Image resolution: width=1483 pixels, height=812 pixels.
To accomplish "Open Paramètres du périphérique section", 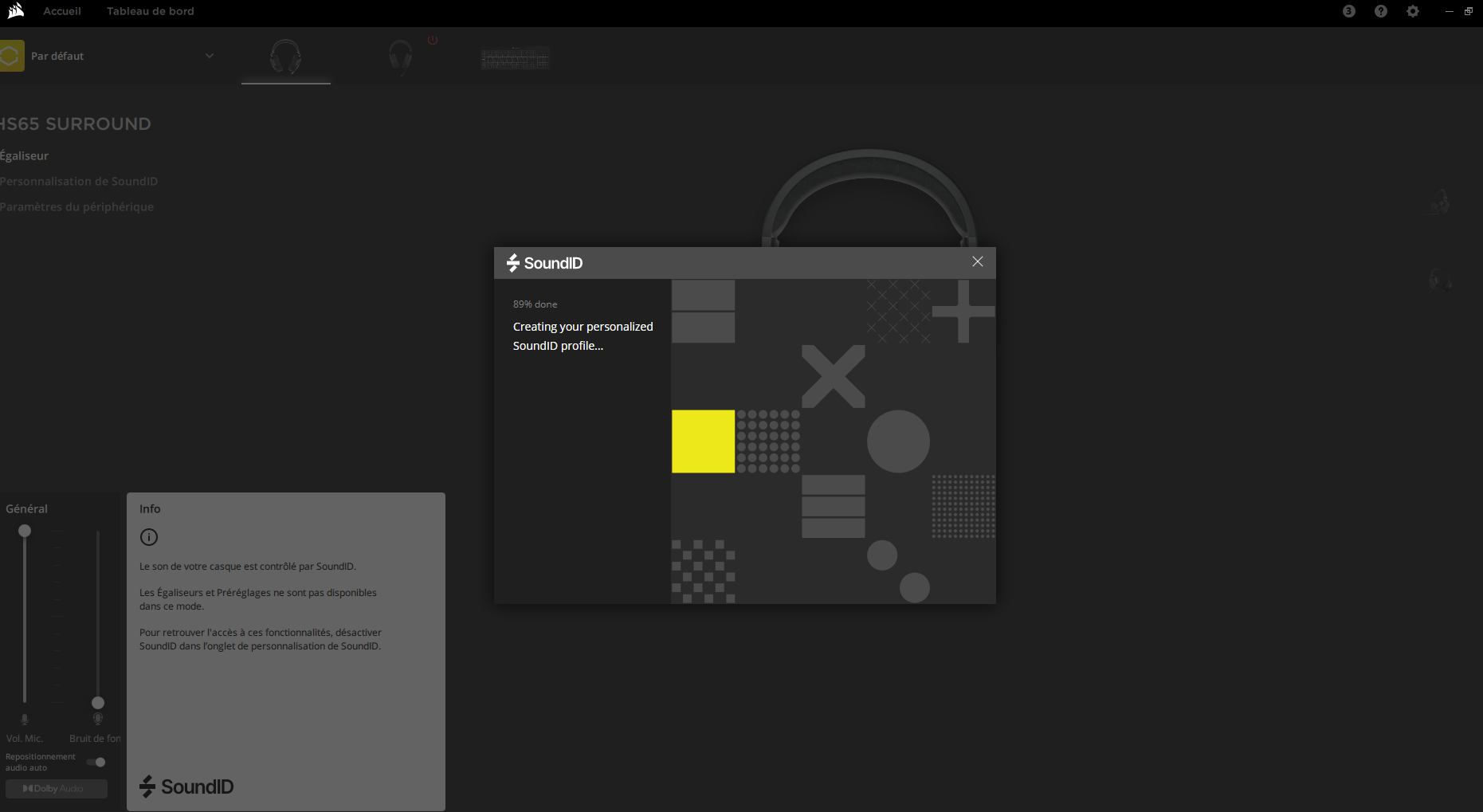I will (x=77, y=207).
